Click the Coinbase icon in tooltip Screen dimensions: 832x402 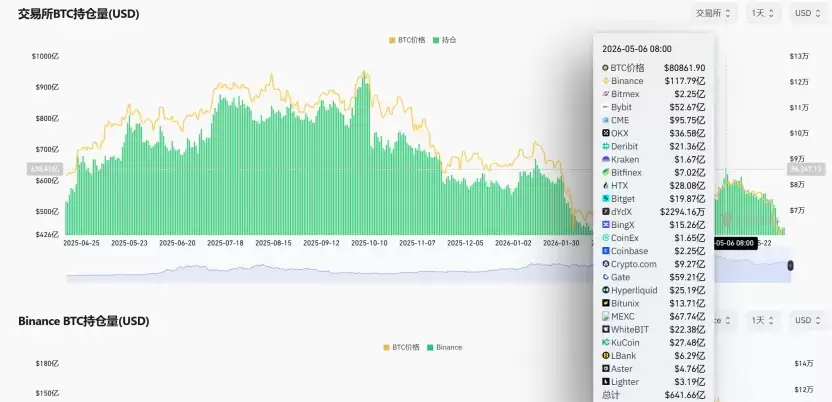tap(605, 251)
